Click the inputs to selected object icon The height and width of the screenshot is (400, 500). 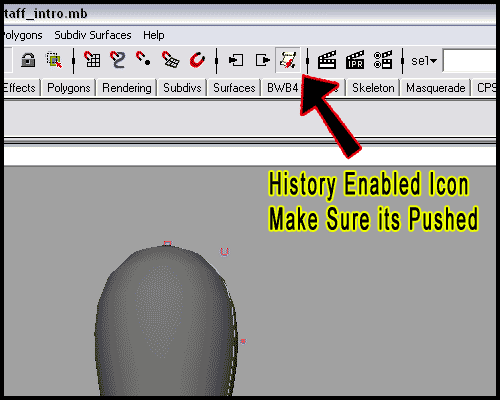236,60
